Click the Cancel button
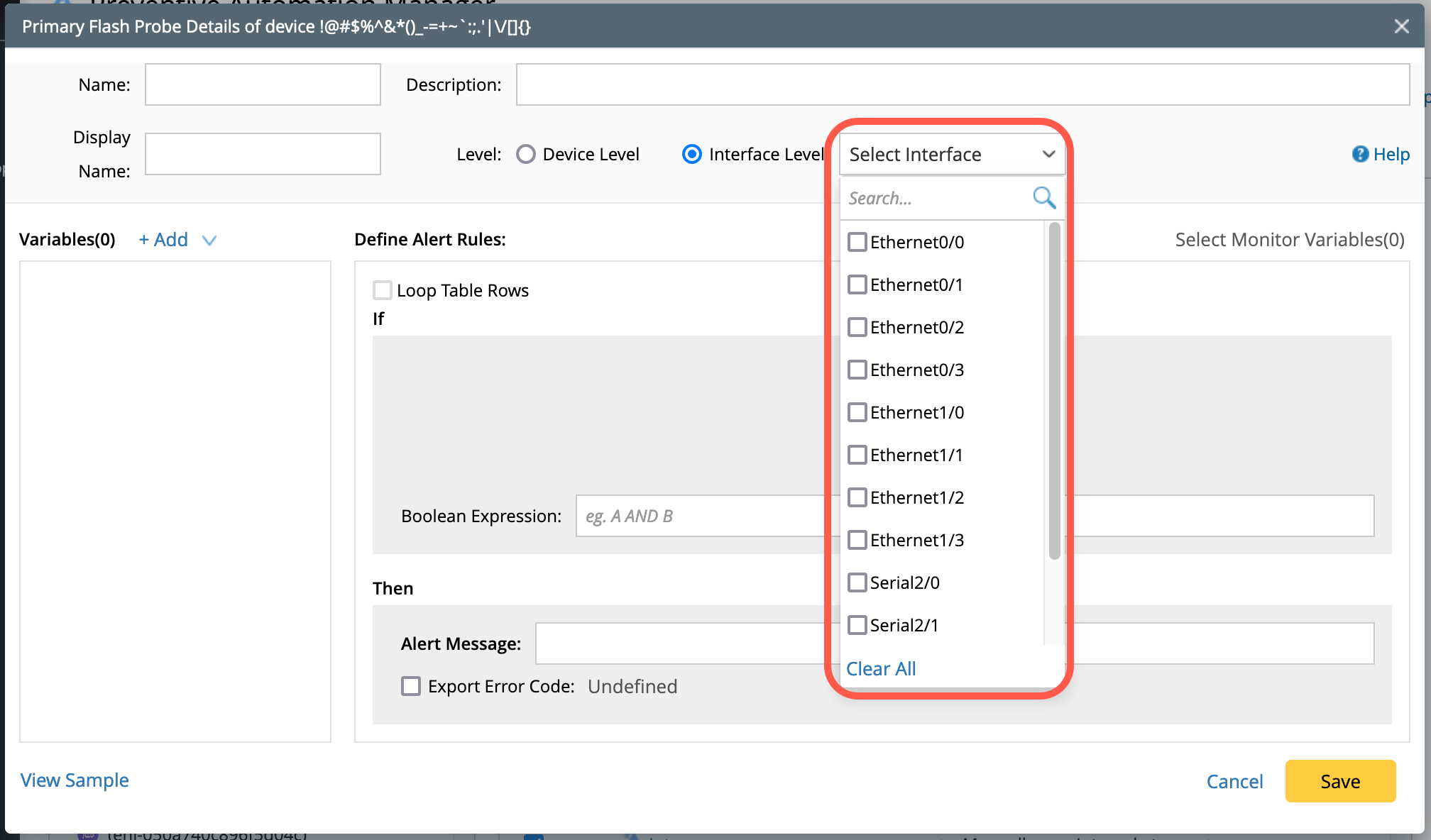Screen dimensions: 1431x840 pyautogui.click(x=1234, y=781)
